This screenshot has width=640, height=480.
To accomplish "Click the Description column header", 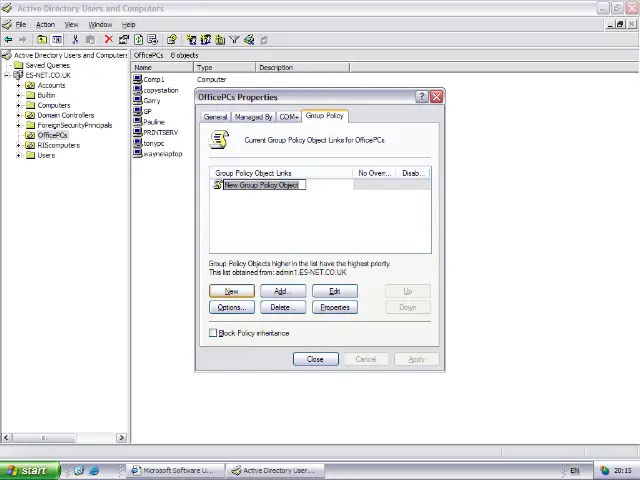I will point(303,67).
